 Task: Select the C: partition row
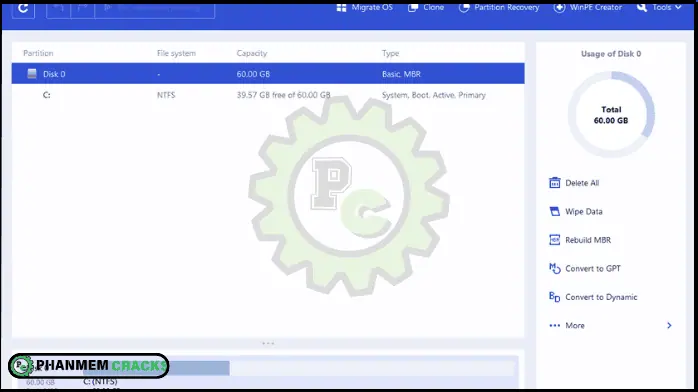click(x=268, y=95)
